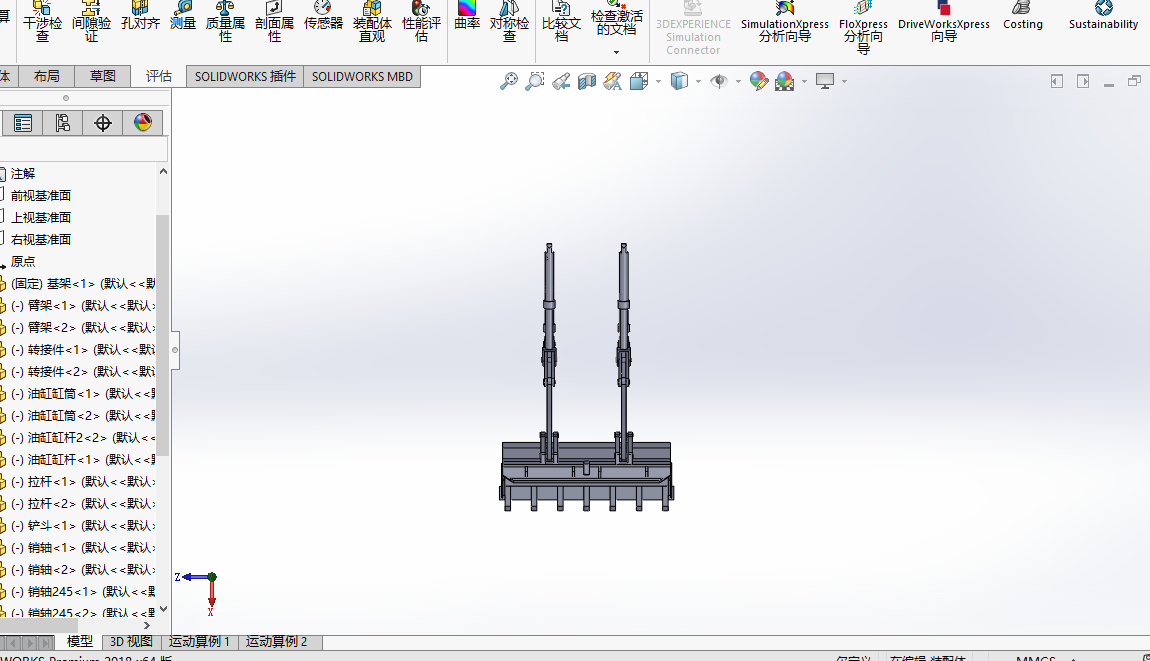
Task: Click the Previous View icon
Action: click(x=561, y=81)
